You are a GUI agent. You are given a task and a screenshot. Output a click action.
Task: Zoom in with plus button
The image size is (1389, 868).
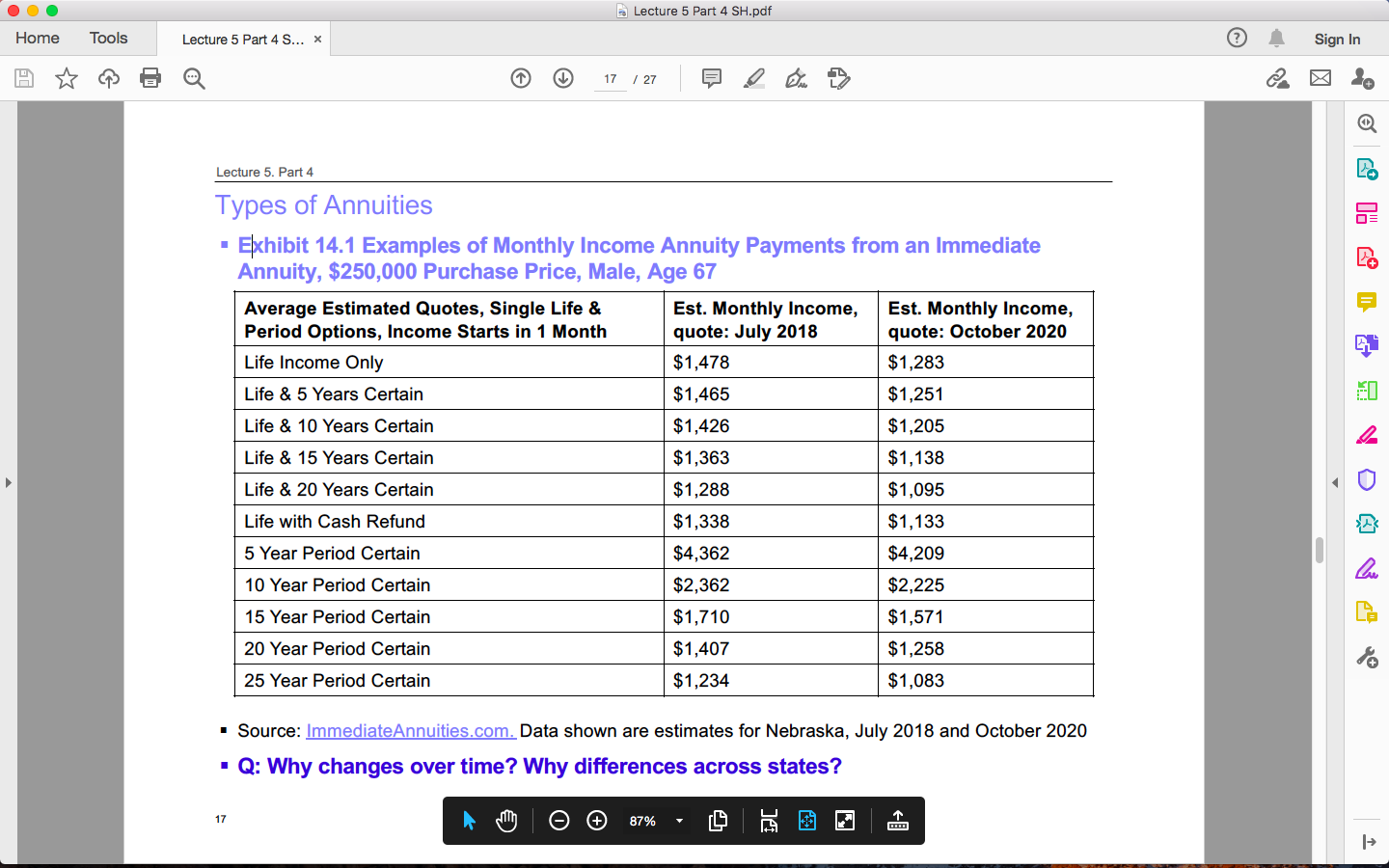[597, 821]
